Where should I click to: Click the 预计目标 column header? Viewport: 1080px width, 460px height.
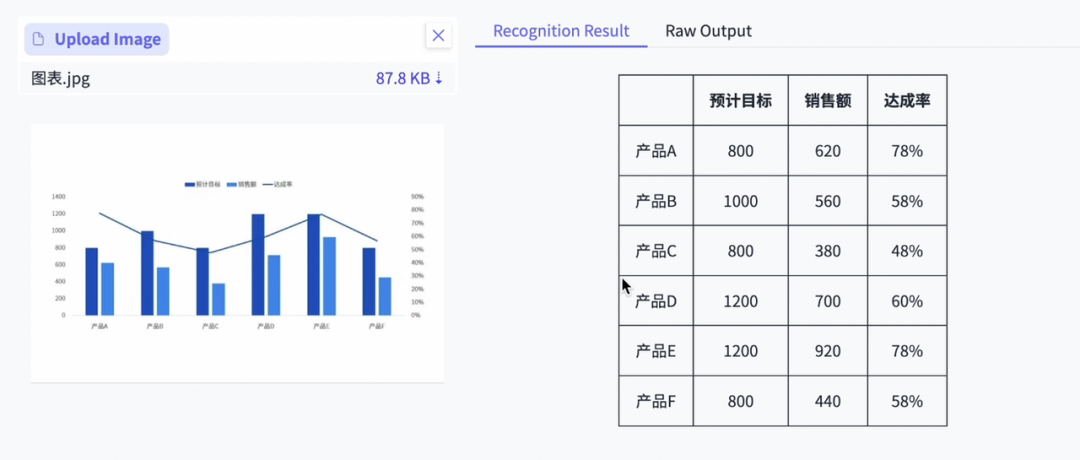740,101
